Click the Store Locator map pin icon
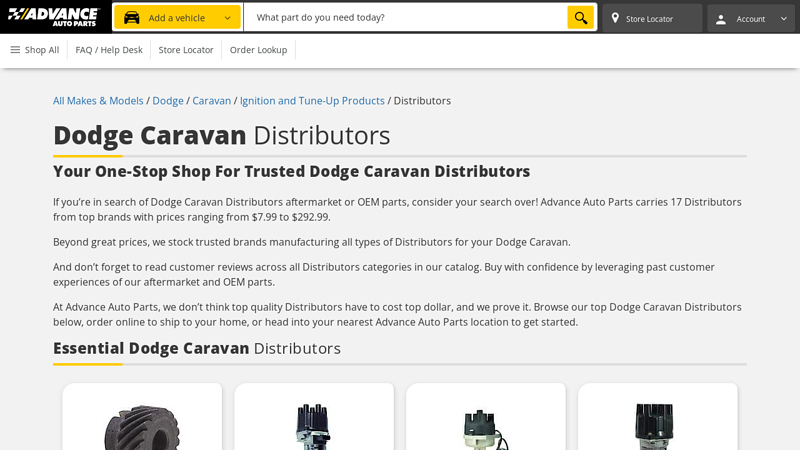The image size is (800, 450). coord(615,18)
